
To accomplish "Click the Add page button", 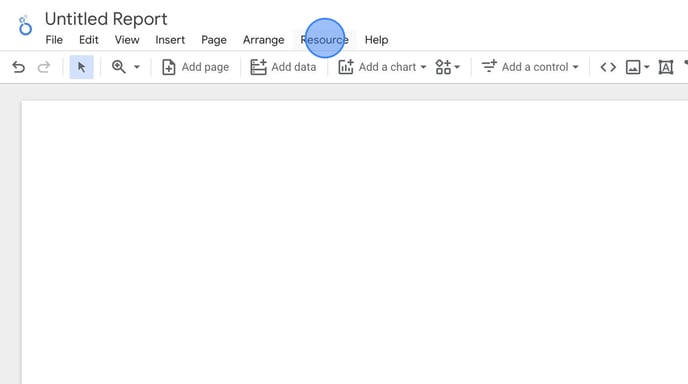I will pyautogui.click(x=195, y=67).
